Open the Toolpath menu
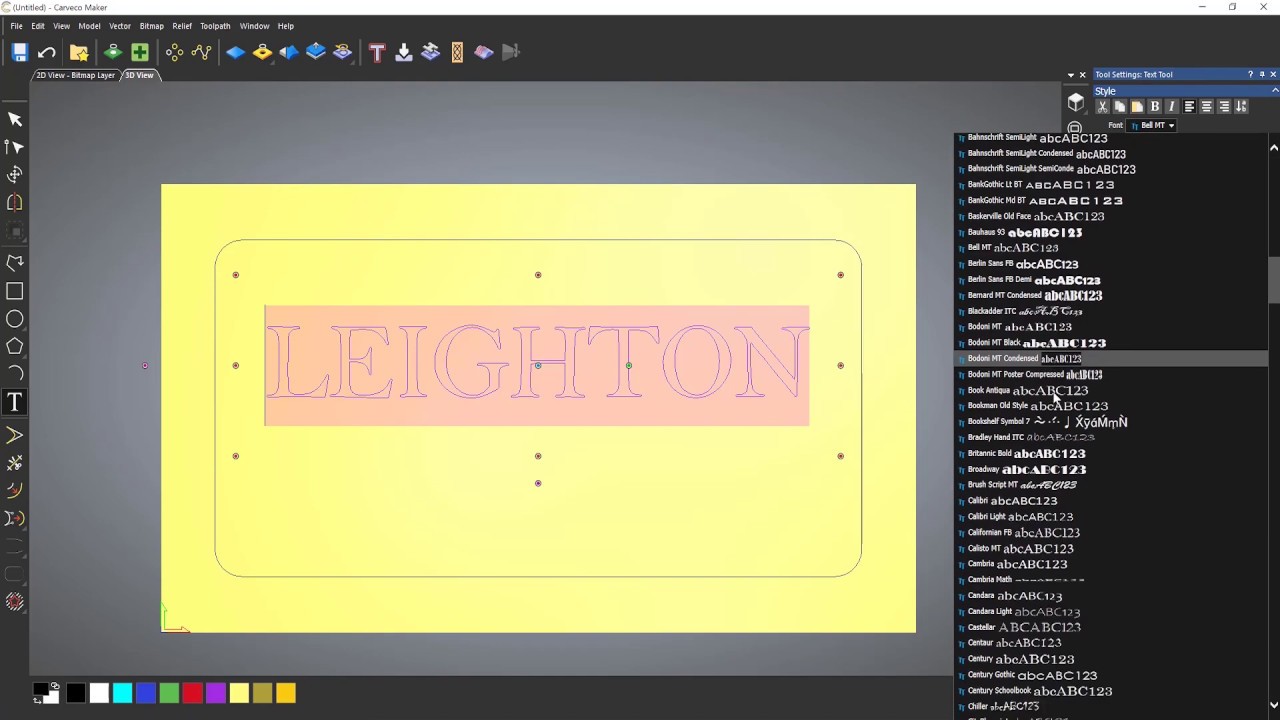This screenshot has width=1280, height=720. point(215,26)
